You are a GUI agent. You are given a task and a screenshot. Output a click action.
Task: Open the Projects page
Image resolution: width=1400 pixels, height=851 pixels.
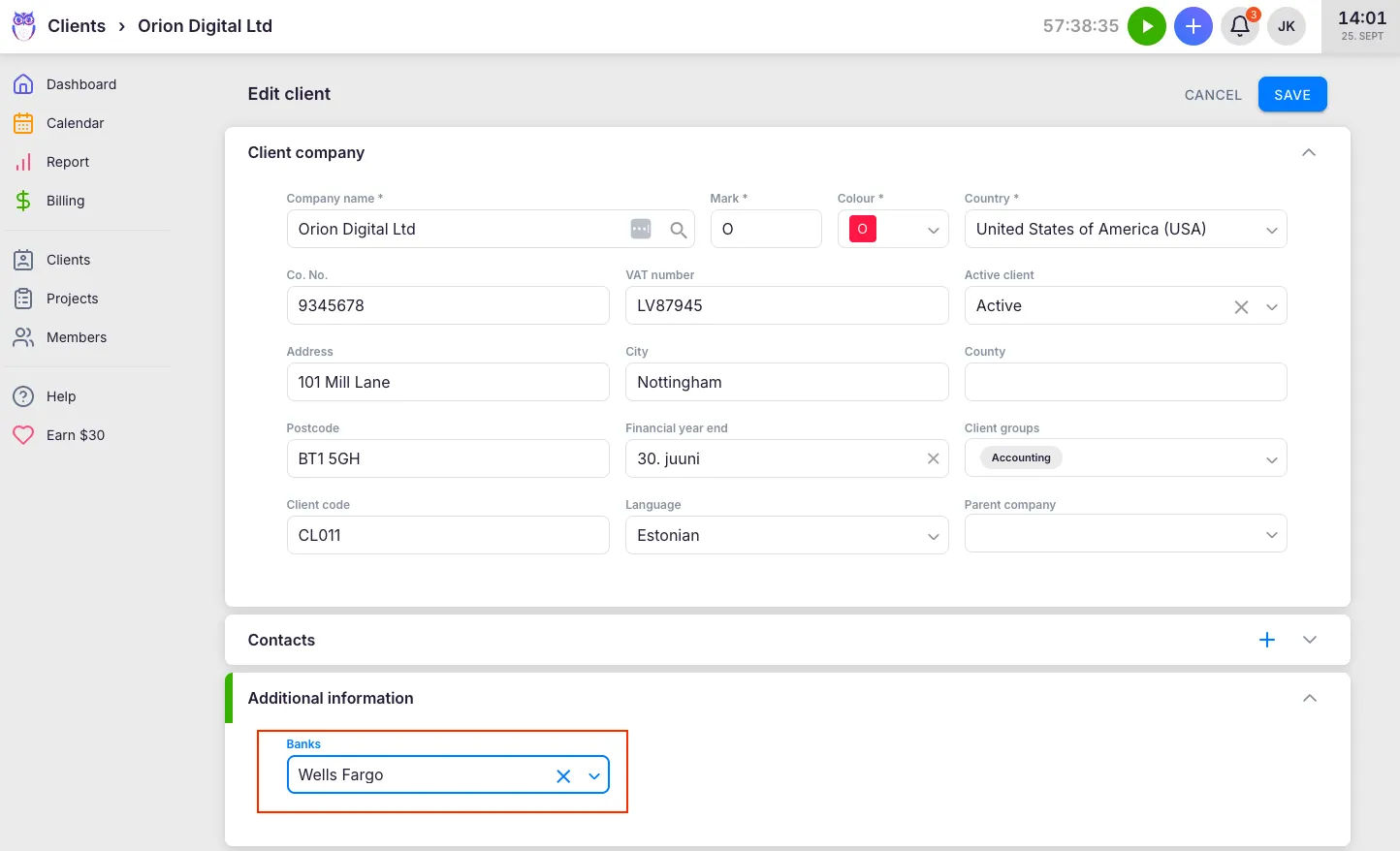click(x=73, y=299)
